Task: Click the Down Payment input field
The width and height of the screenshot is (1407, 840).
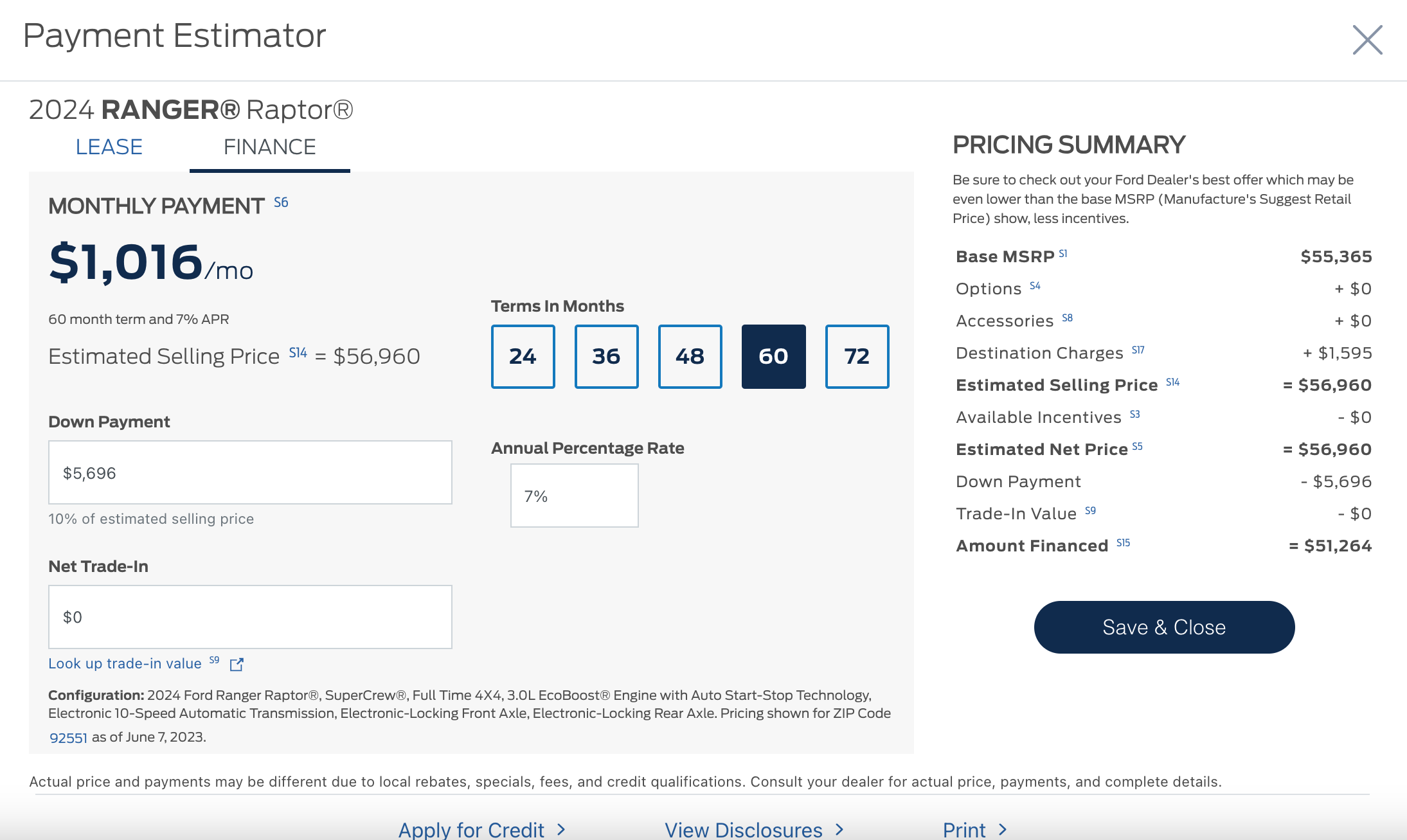Action: [250, 473]
